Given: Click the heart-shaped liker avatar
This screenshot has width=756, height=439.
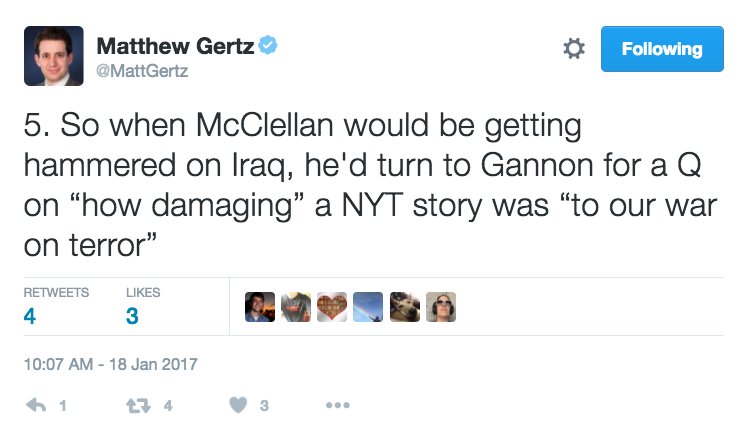Looking at the screenshot, I should 332,307.
